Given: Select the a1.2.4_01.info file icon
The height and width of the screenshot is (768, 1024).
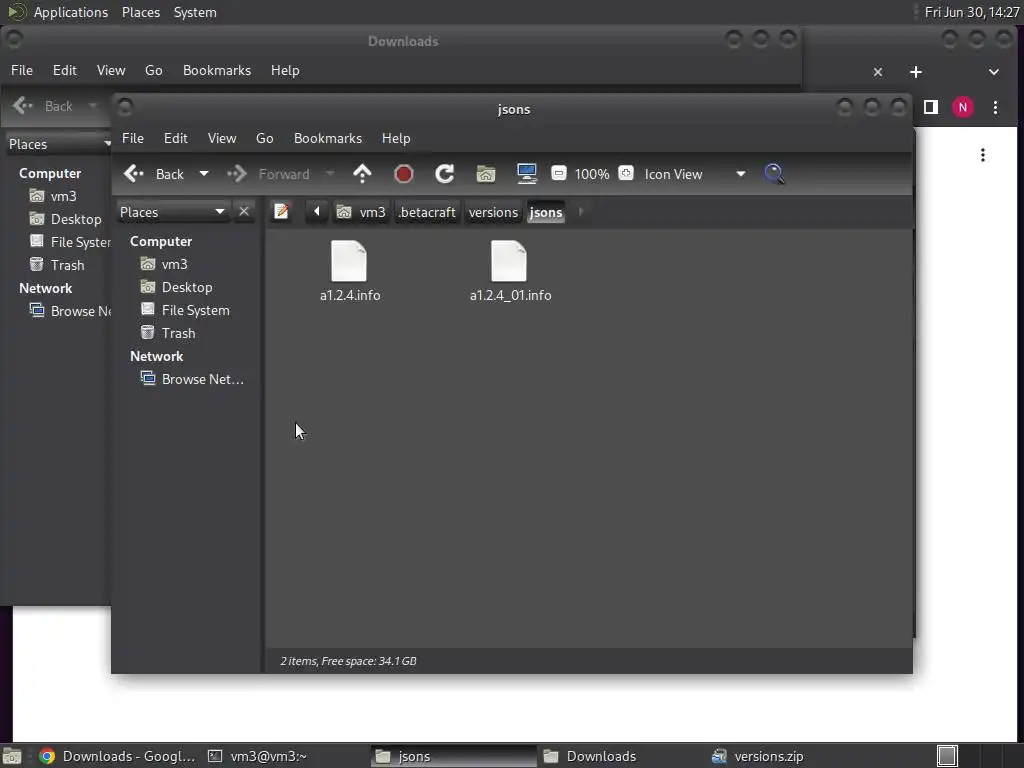Looking at the screenshot, I should click(x=509, y=261).
